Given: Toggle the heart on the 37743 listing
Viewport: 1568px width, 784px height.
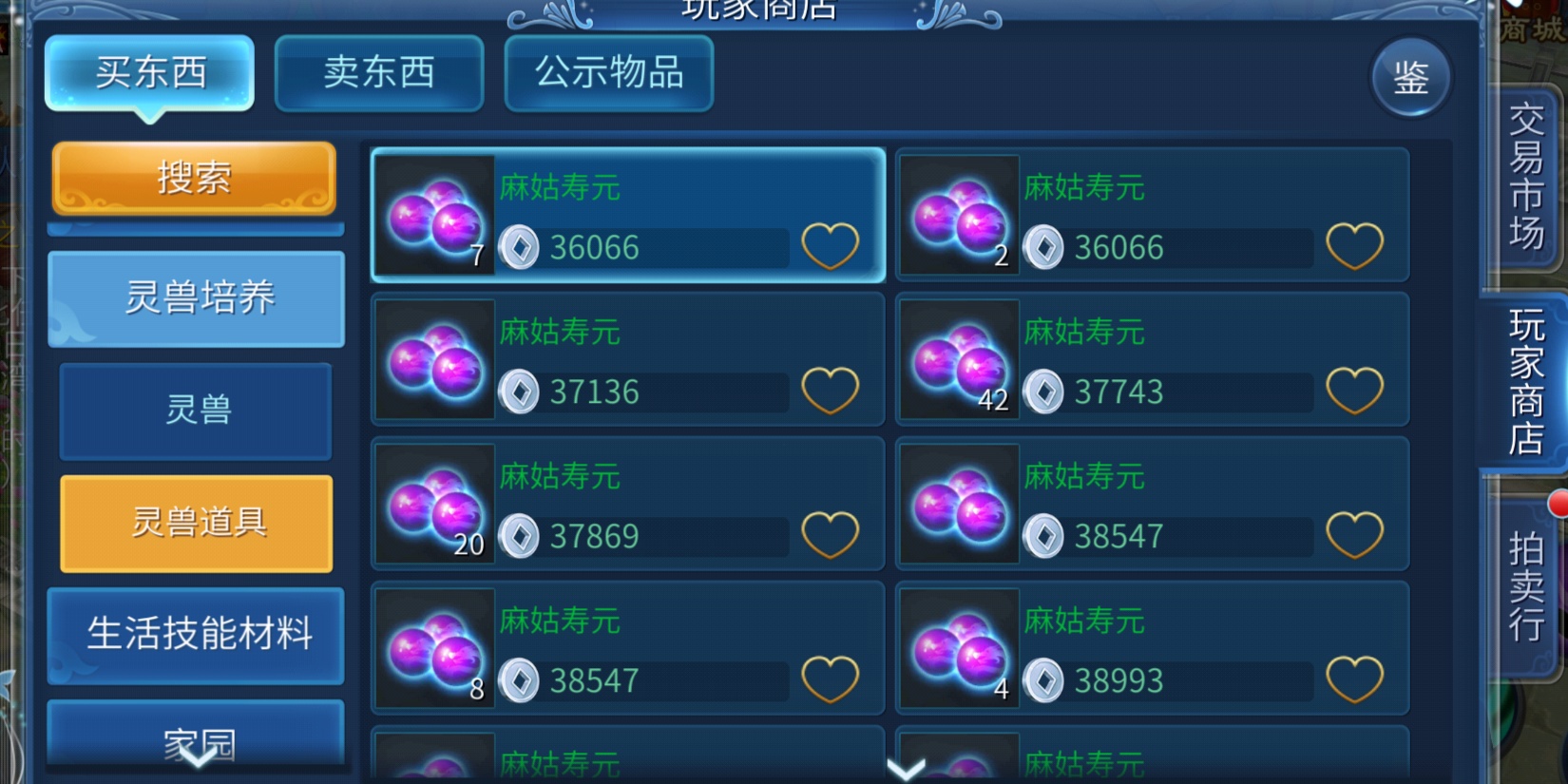Looking at the screenshot, I should point(1354,391).
